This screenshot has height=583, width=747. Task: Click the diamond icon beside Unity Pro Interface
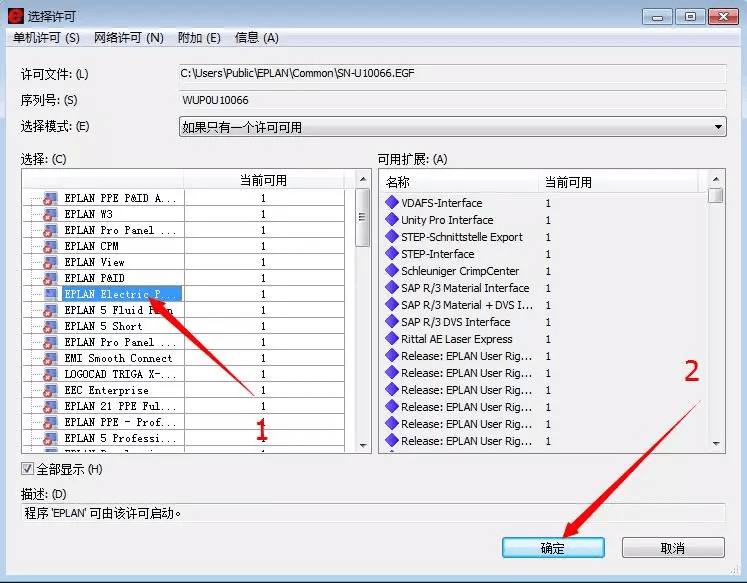coord(392,220)
